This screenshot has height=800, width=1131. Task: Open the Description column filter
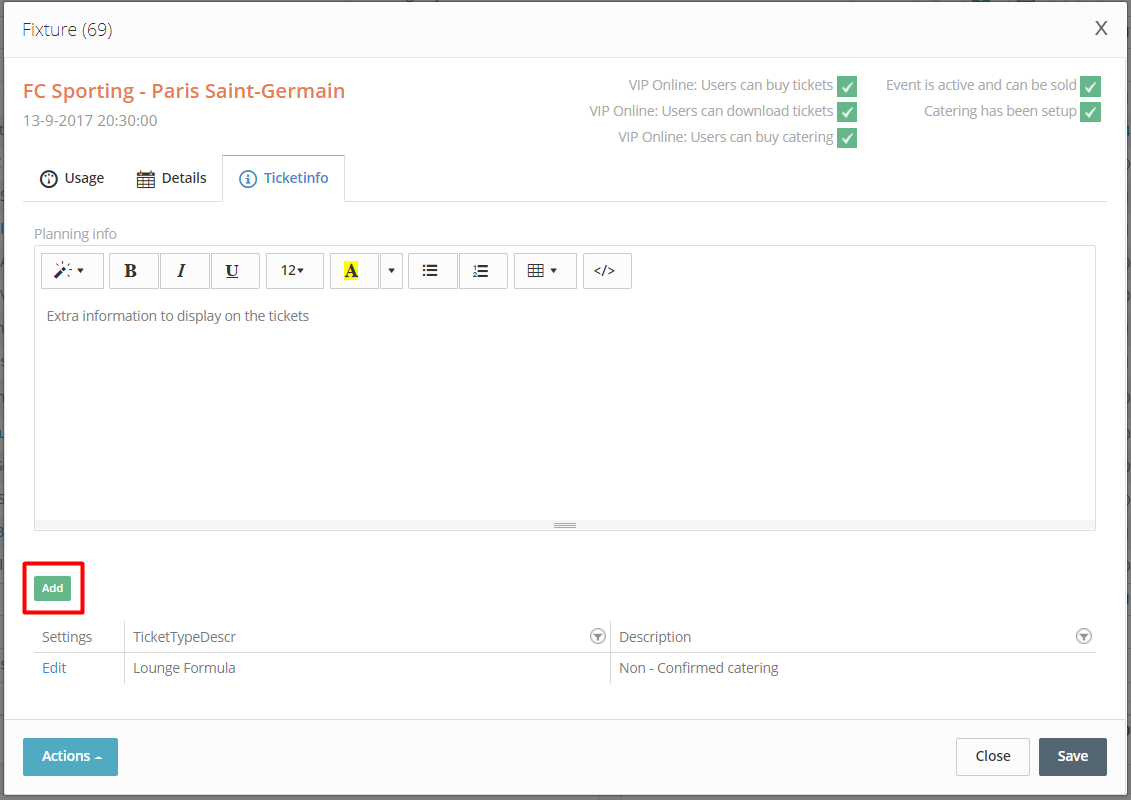coord(1083,636)
